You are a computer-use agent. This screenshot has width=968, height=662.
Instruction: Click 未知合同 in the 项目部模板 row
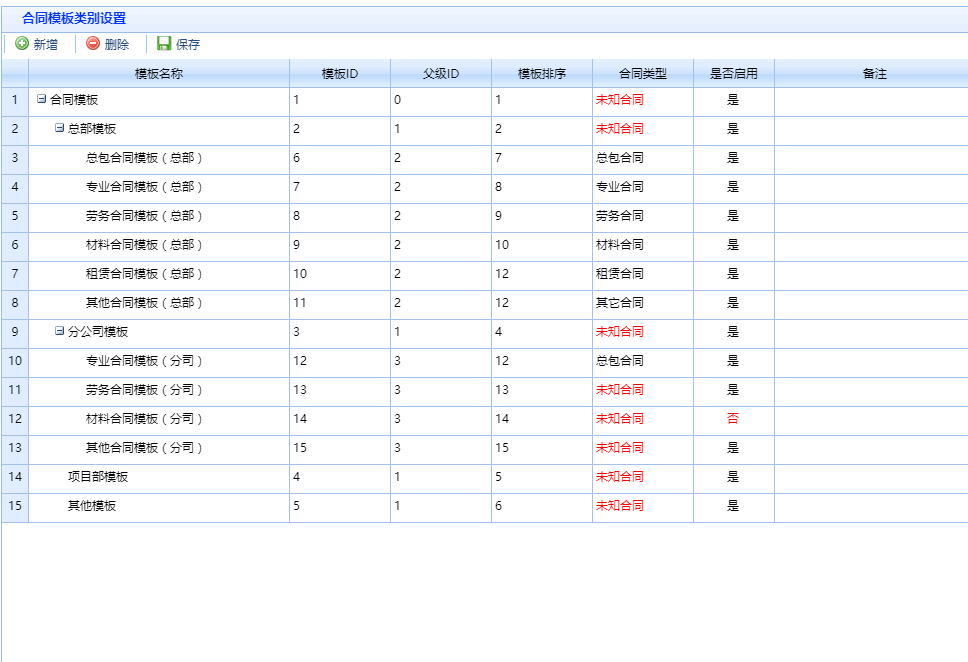[620, 477]
